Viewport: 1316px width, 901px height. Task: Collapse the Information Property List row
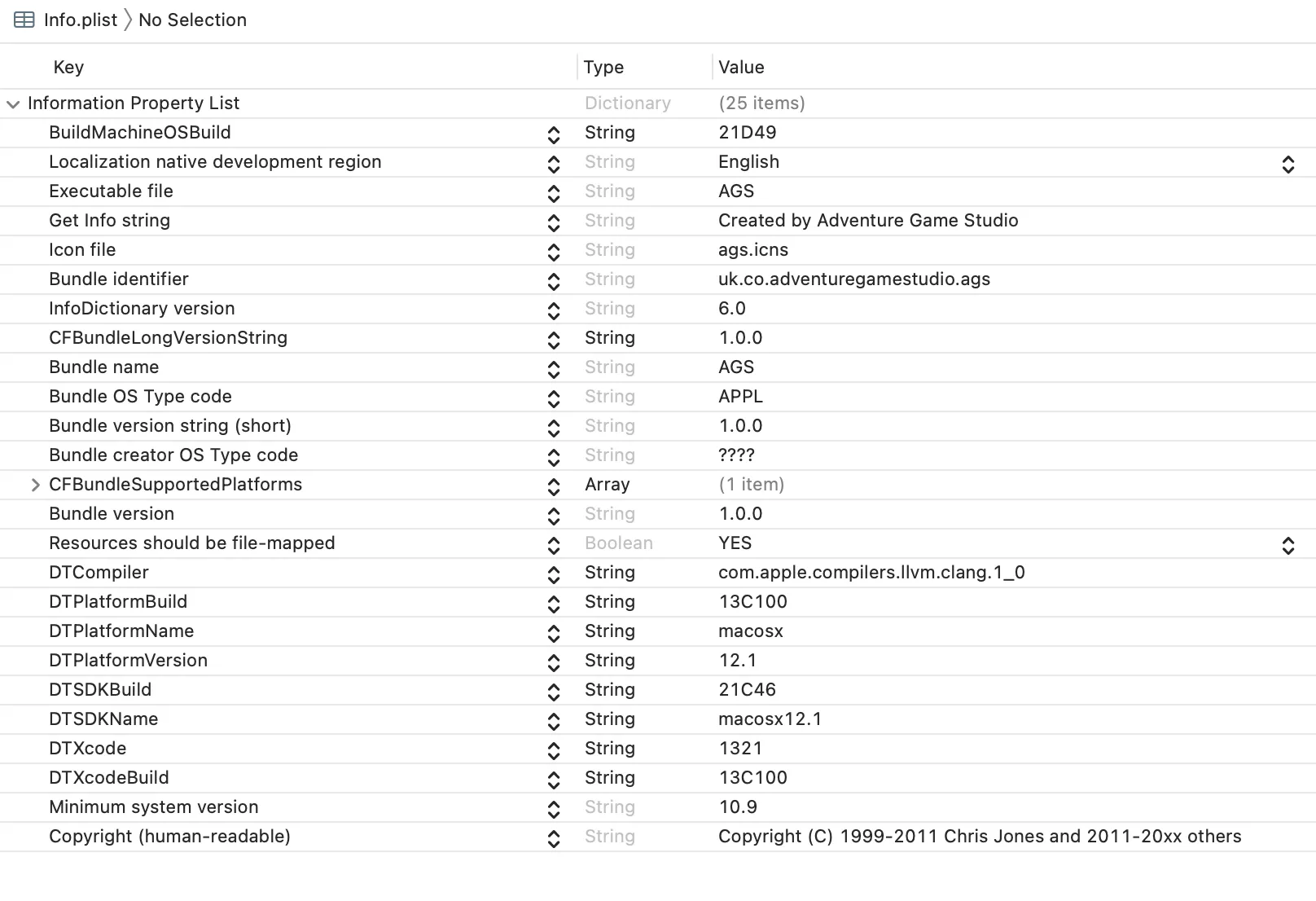coord(13,104)
